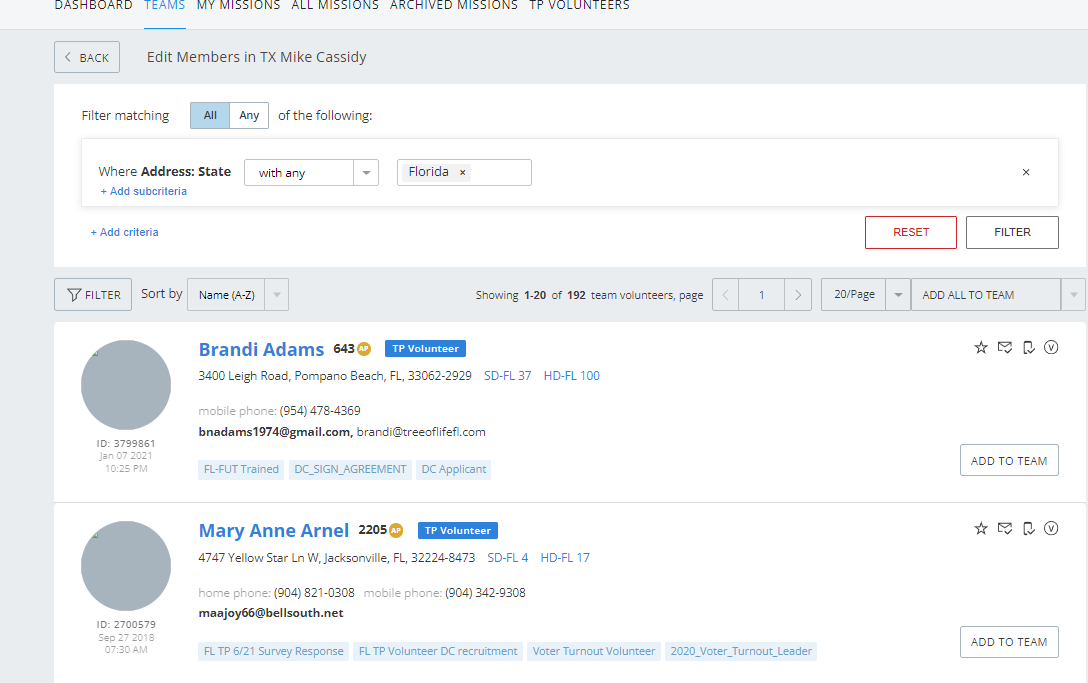Switch to TP Volunteers tab
This screenshot has height=683, width=1088.
(579, 6)
